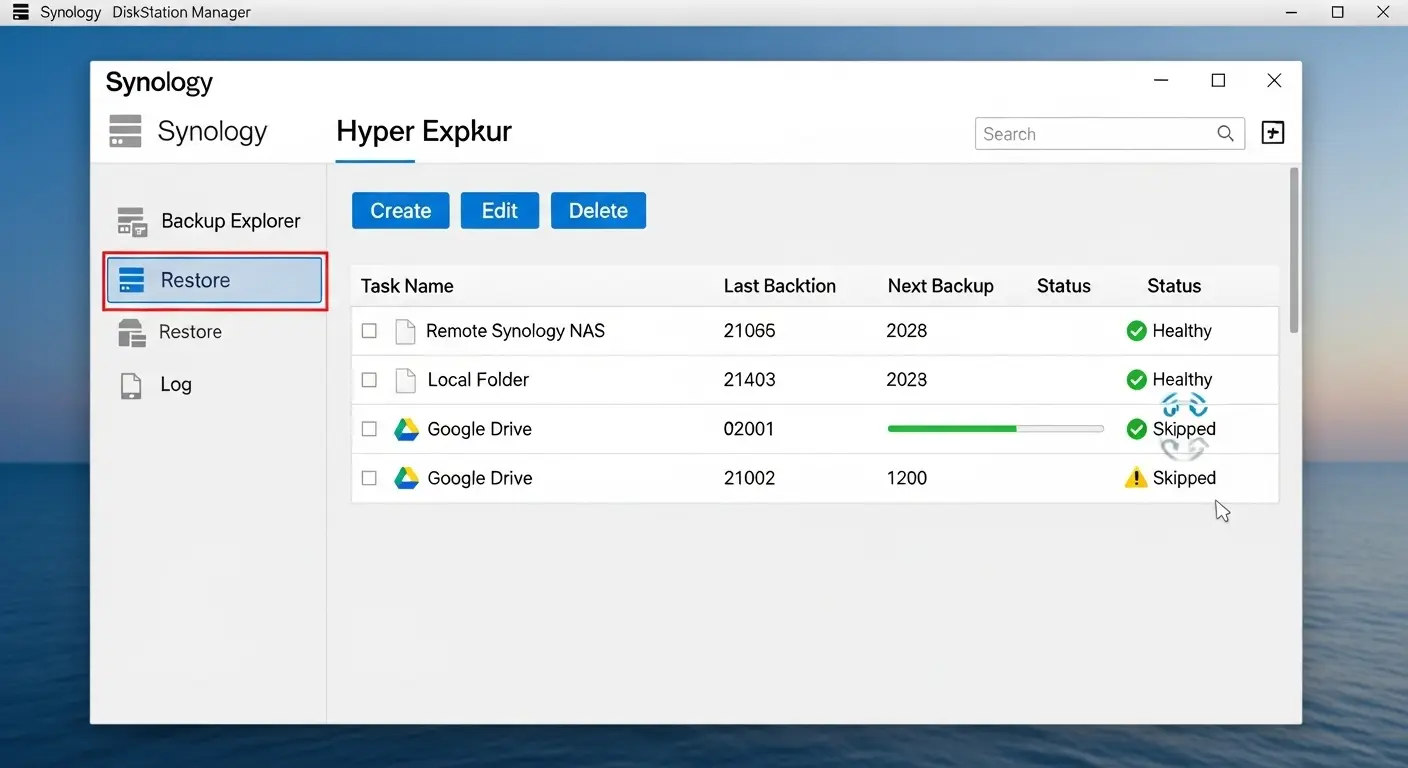Click the Google Drive icon in the 02001 row

(x=406, y=429)
